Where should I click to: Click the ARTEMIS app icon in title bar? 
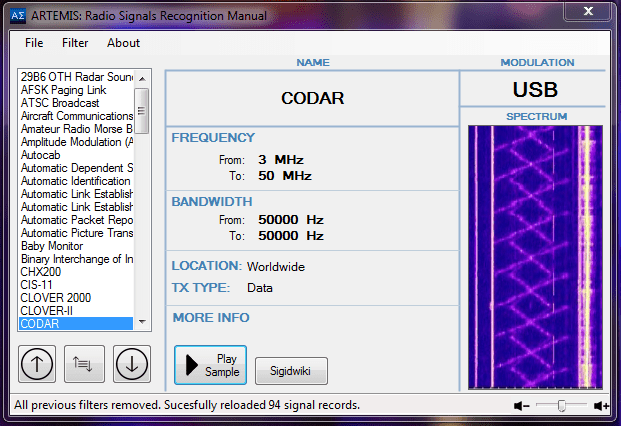click(x=18, y=16)
